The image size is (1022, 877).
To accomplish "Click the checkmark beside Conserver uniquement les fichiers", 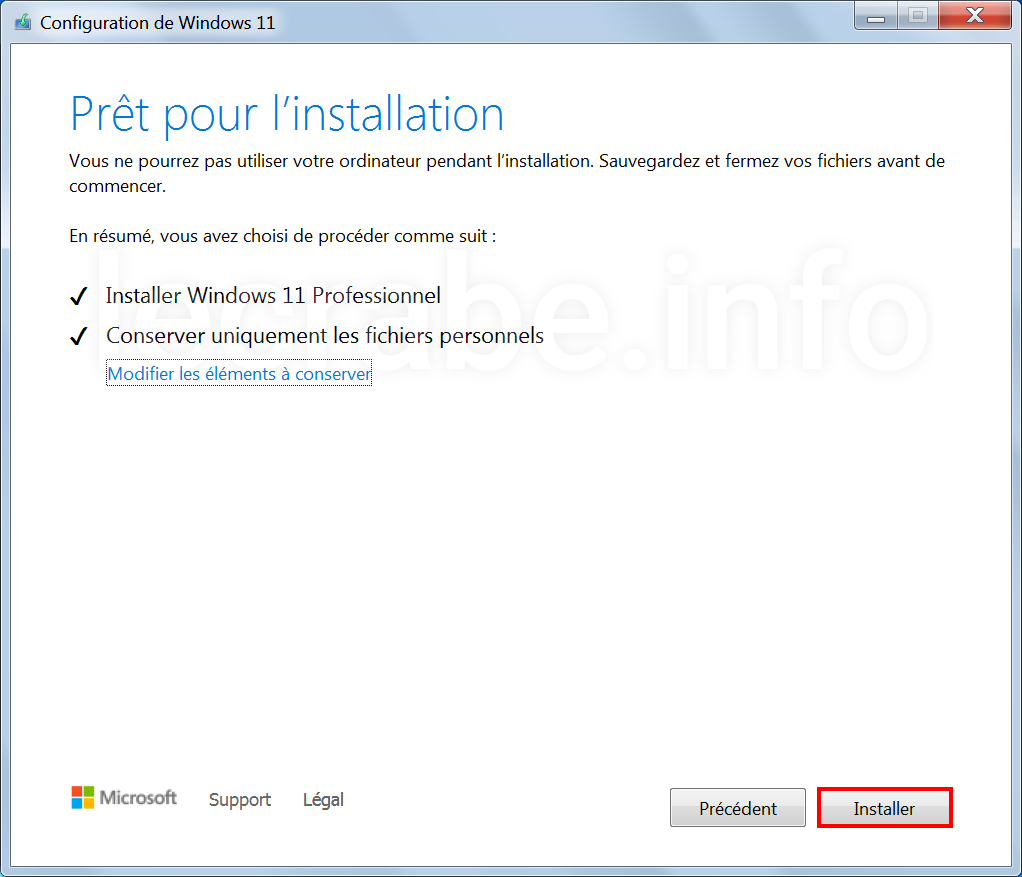I will click(79, 336).
